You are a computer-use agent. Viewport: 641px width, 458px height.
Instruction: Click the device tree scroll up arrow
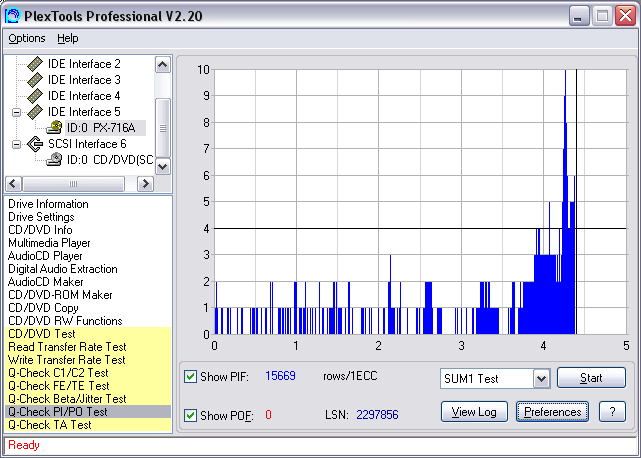coord(163,65)
